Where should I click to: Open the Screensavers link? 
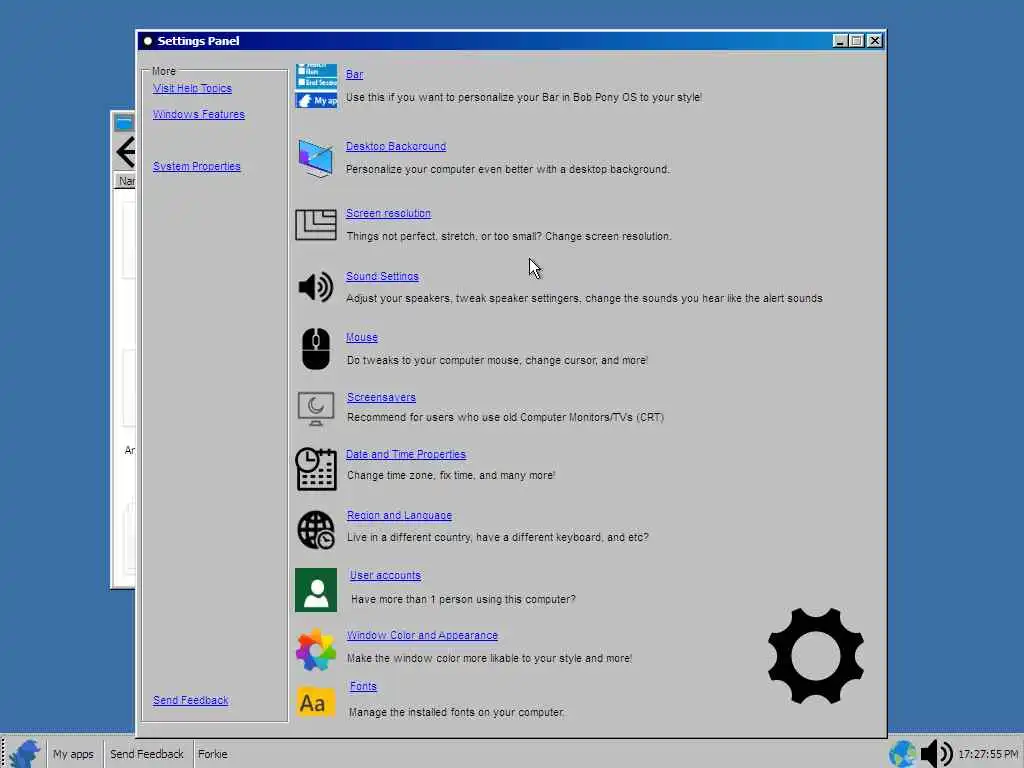[381, 397]
